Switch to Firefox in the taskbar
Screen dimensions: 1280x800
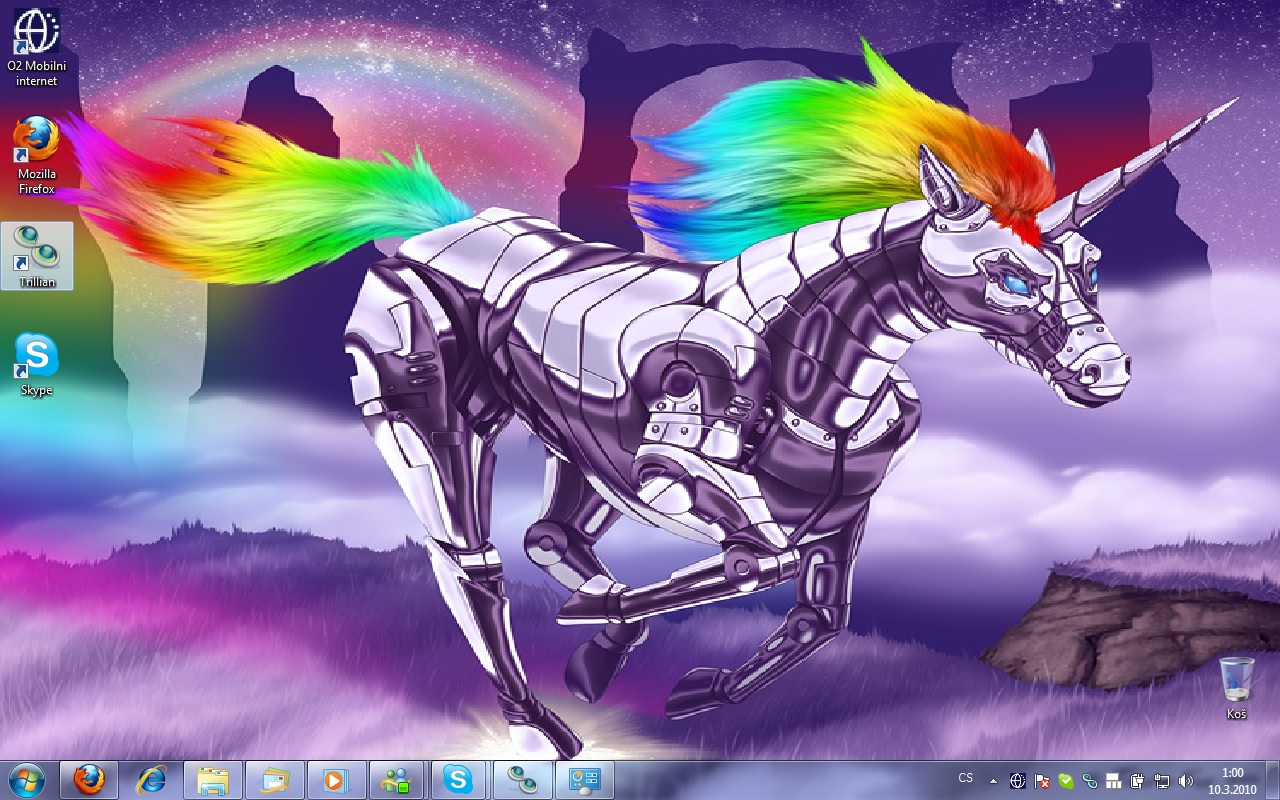[89, 779]
